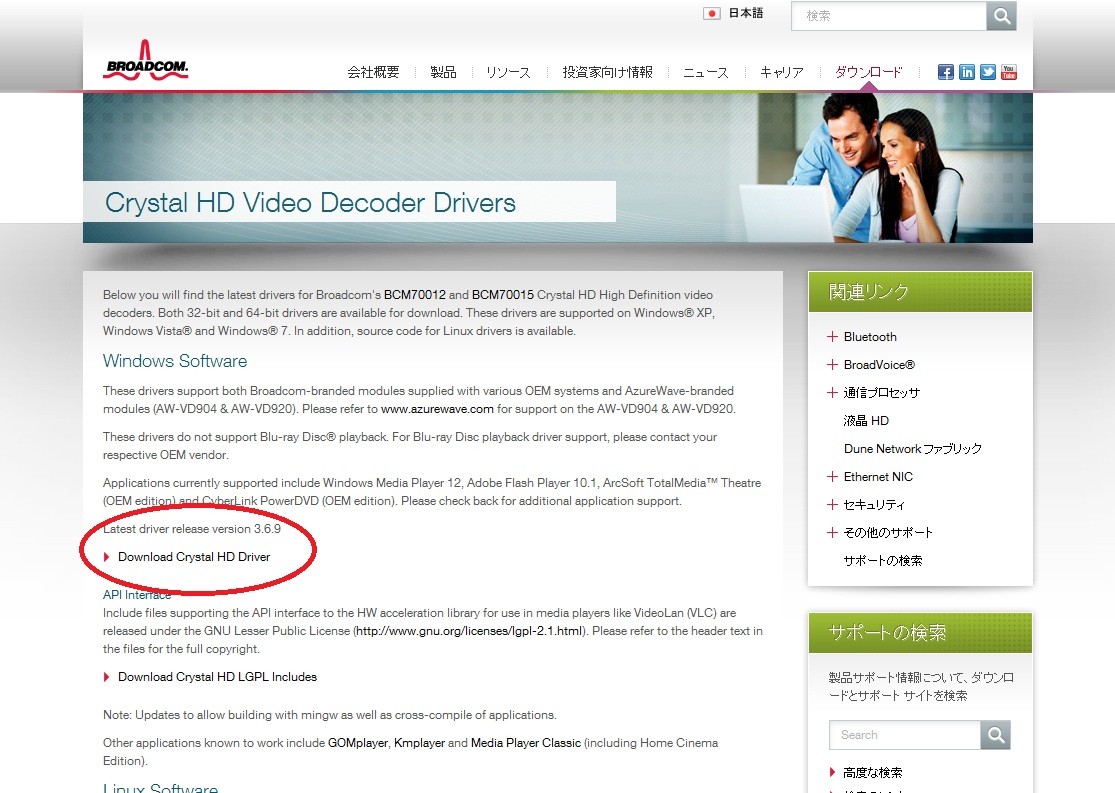Click the Windows Software heading
1115x793 pixels.
175,361
